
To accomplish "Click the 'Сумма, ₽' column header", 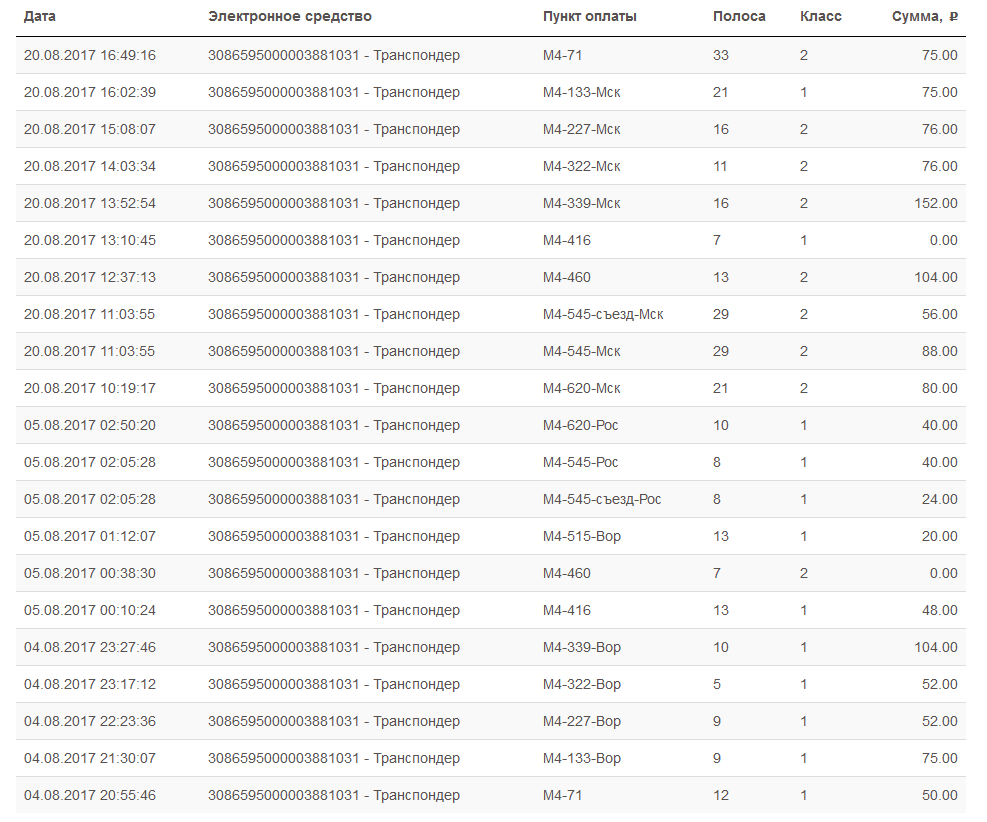I will [924, 17].
